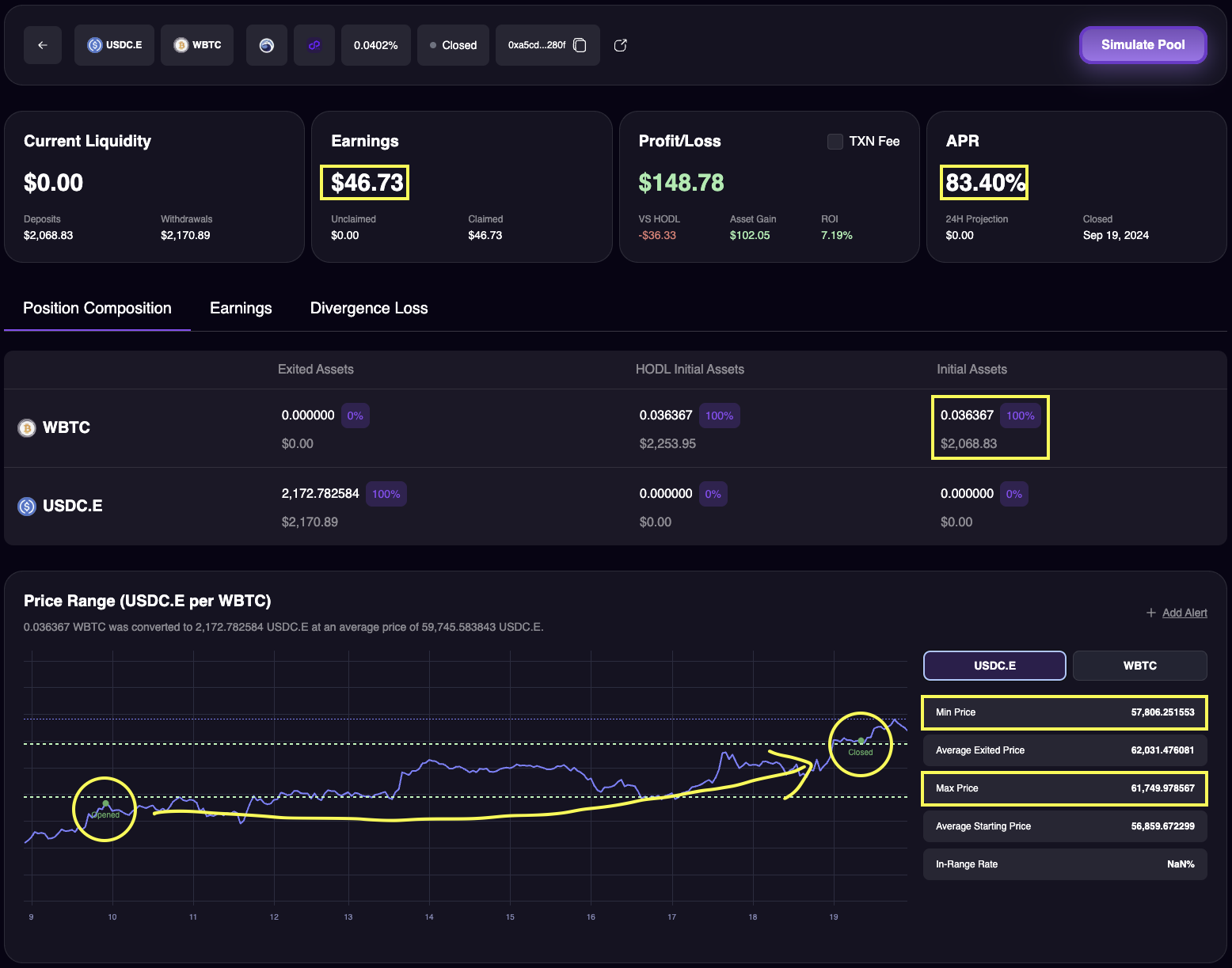Select the Position Composition tab
This screenshot has width=1232, height=968.
coord(97,308)
